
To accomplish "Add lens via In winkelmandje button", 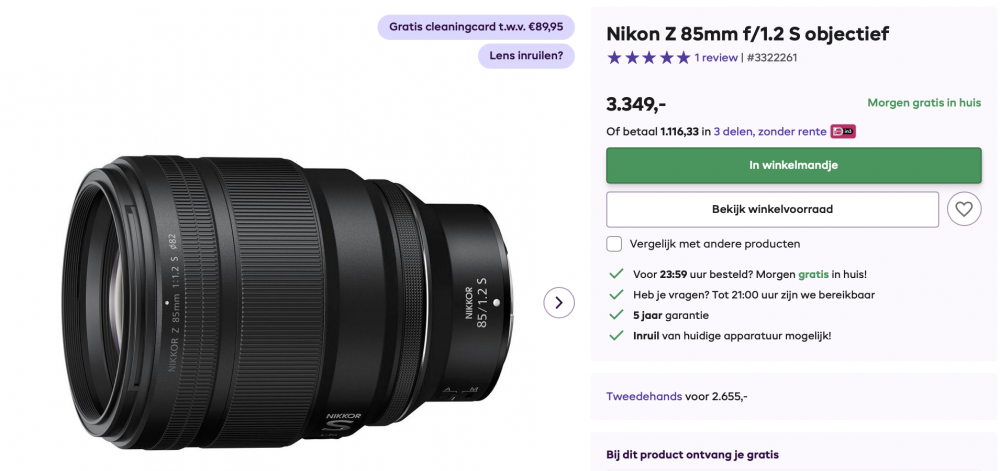I will click(793, 165).
